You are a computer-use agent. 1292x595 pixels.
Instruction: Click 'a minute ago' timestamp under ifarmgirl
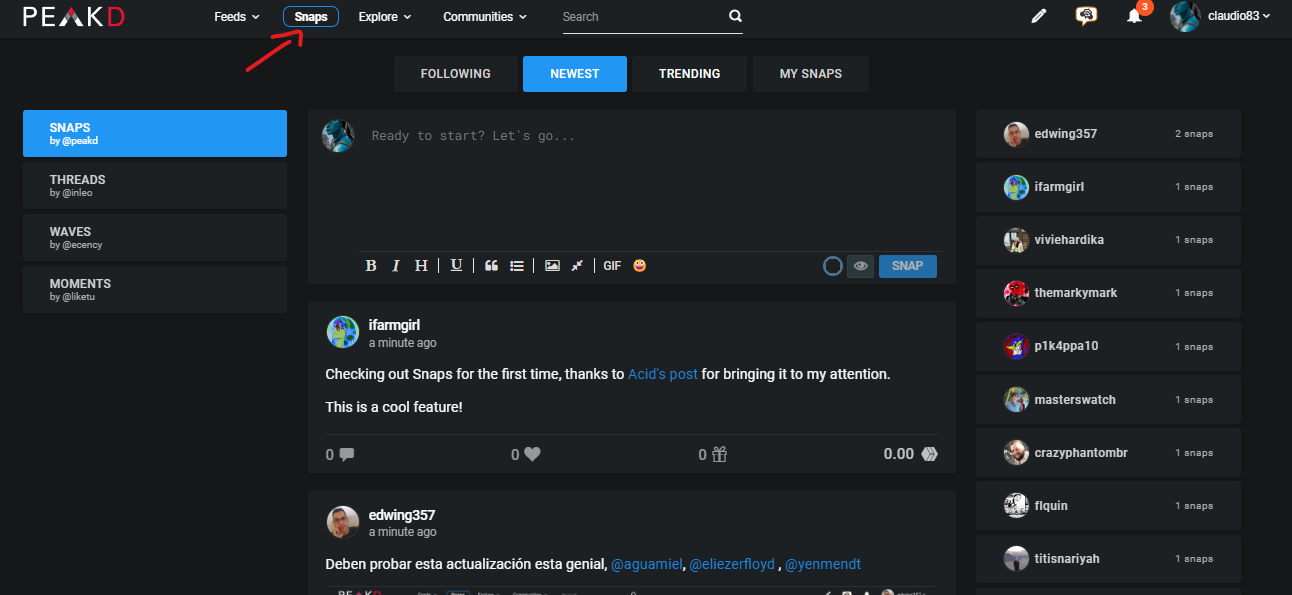pyautogui.click(x=402, y=343)
